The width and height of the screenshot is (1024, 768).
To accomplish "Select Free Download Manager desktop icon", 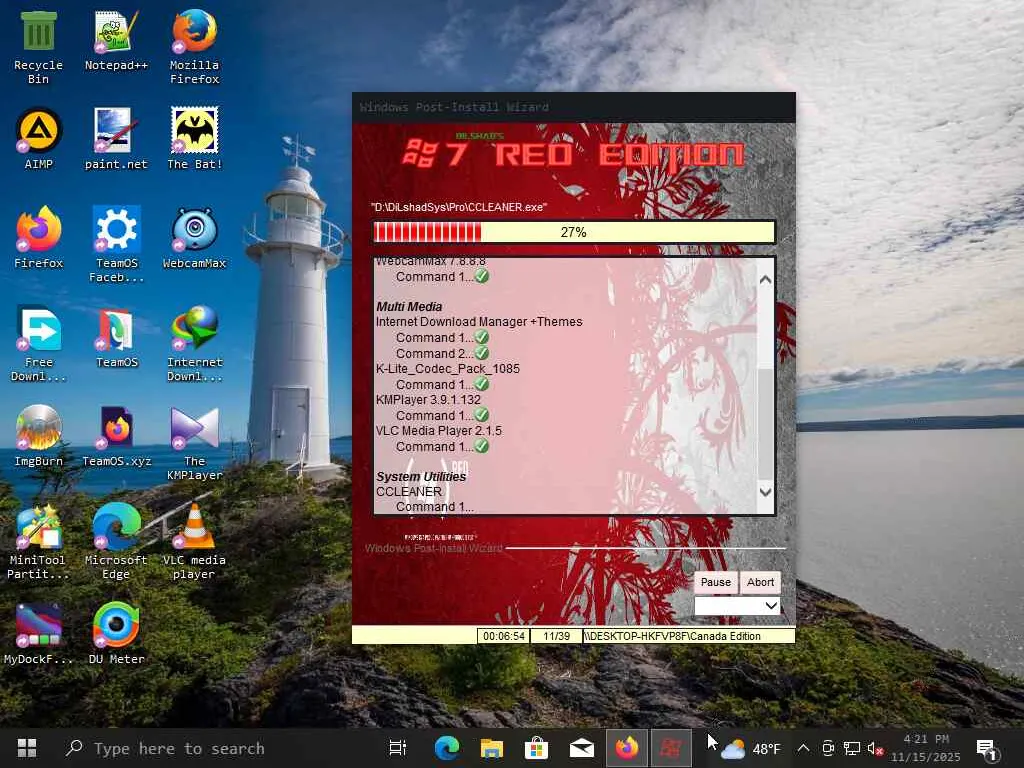I will 39,344.
